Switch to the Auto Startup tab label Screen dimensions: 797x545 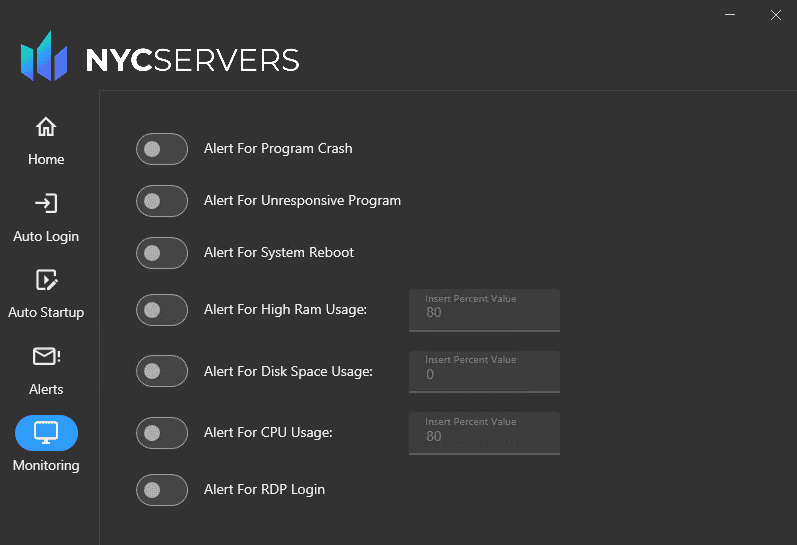click(x=46, y=312)
